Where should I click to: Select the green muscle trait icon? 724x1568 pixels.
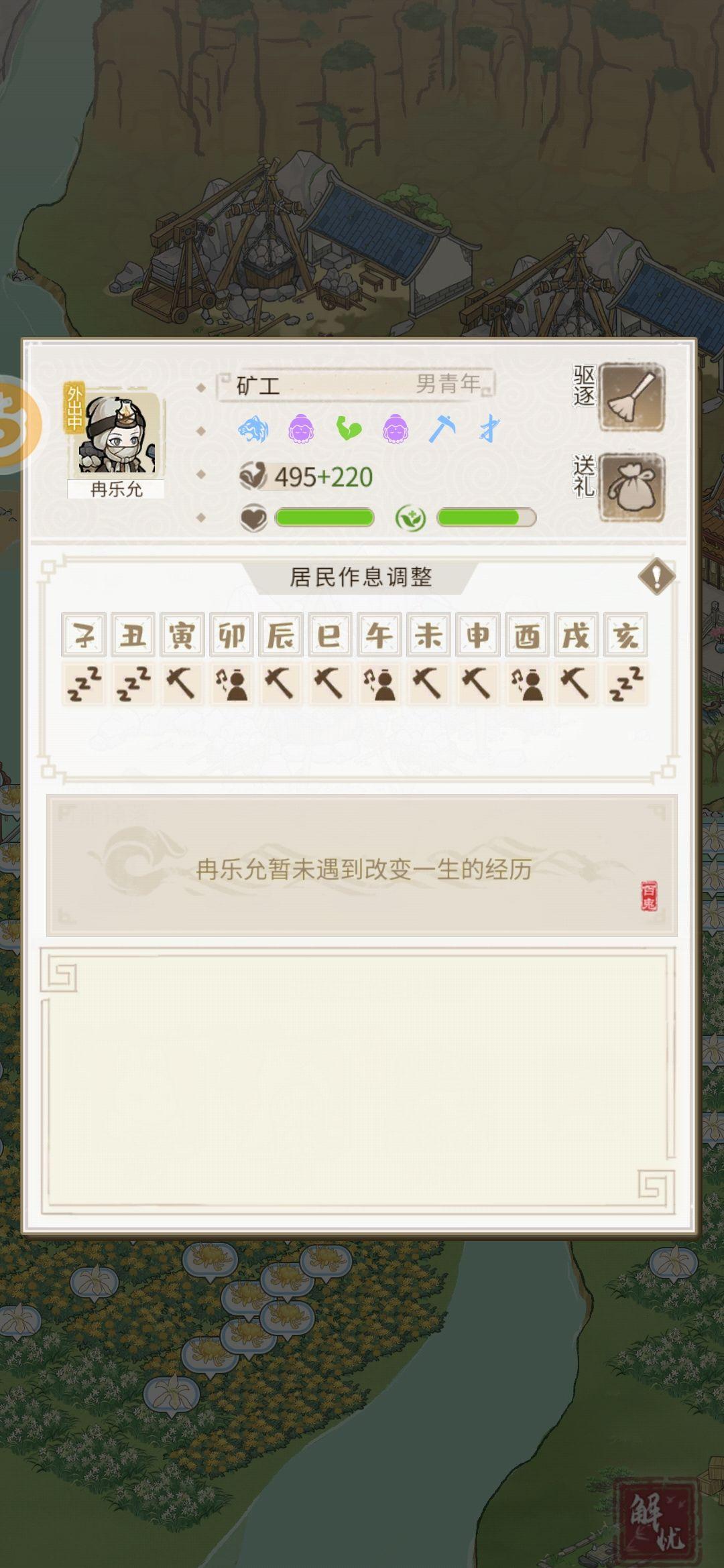coord(349,429)
